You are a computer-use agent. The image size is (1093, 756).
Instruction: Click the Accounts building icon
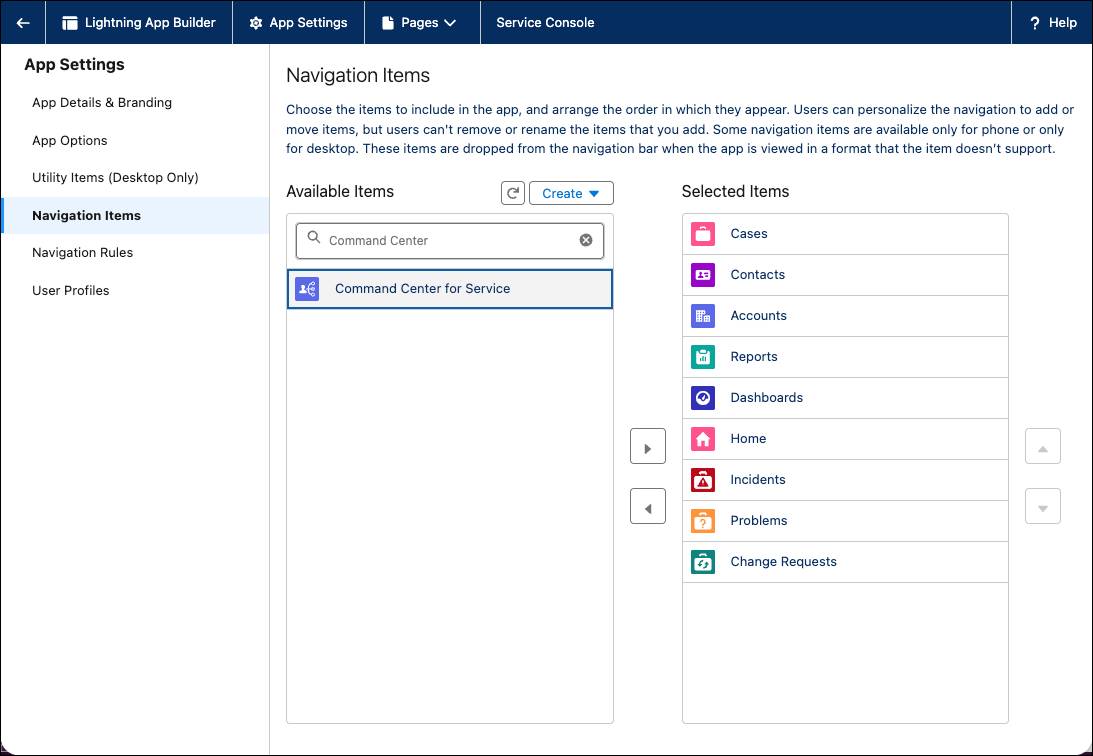point(703,316)
